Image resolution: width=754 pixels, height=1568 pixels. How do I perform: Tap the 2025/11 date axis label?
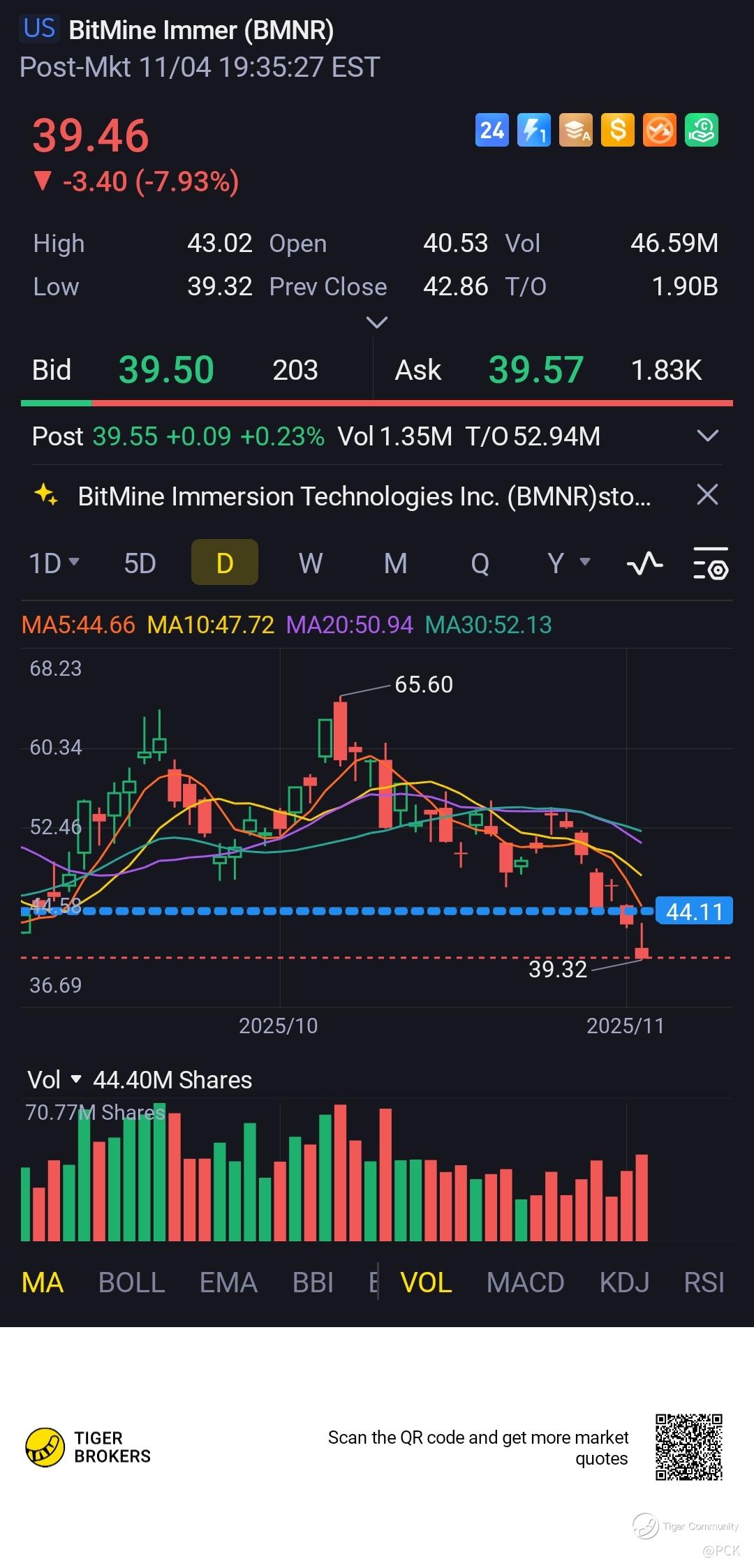tap(626, 1026)
